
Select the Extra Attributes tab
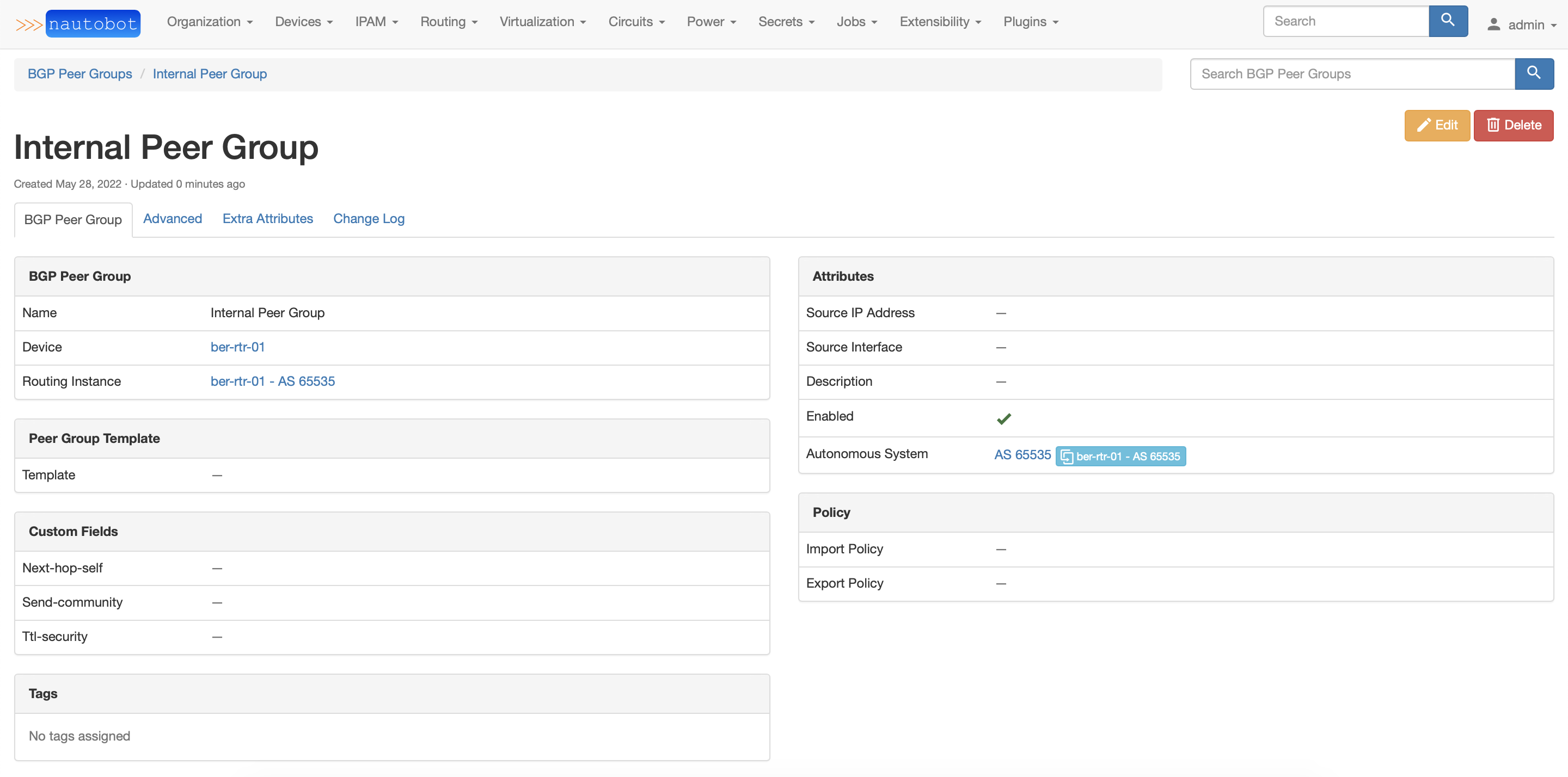click(x=267, y=218)
